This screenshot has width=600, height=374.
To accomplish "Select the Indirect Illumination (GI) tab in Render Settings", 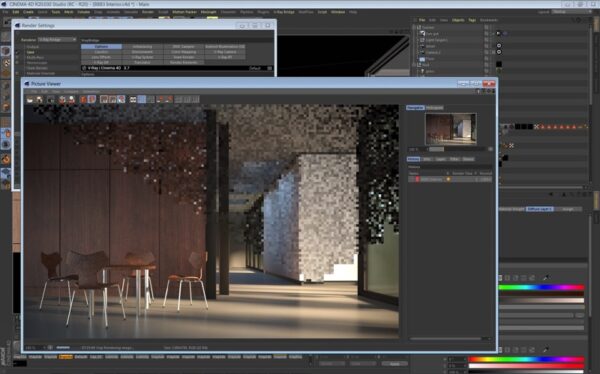I will [225, 46].
